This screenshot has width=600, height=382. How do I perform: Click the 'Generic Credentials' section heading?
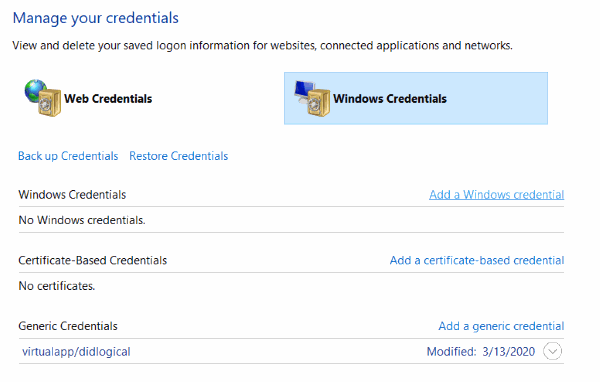68,326
